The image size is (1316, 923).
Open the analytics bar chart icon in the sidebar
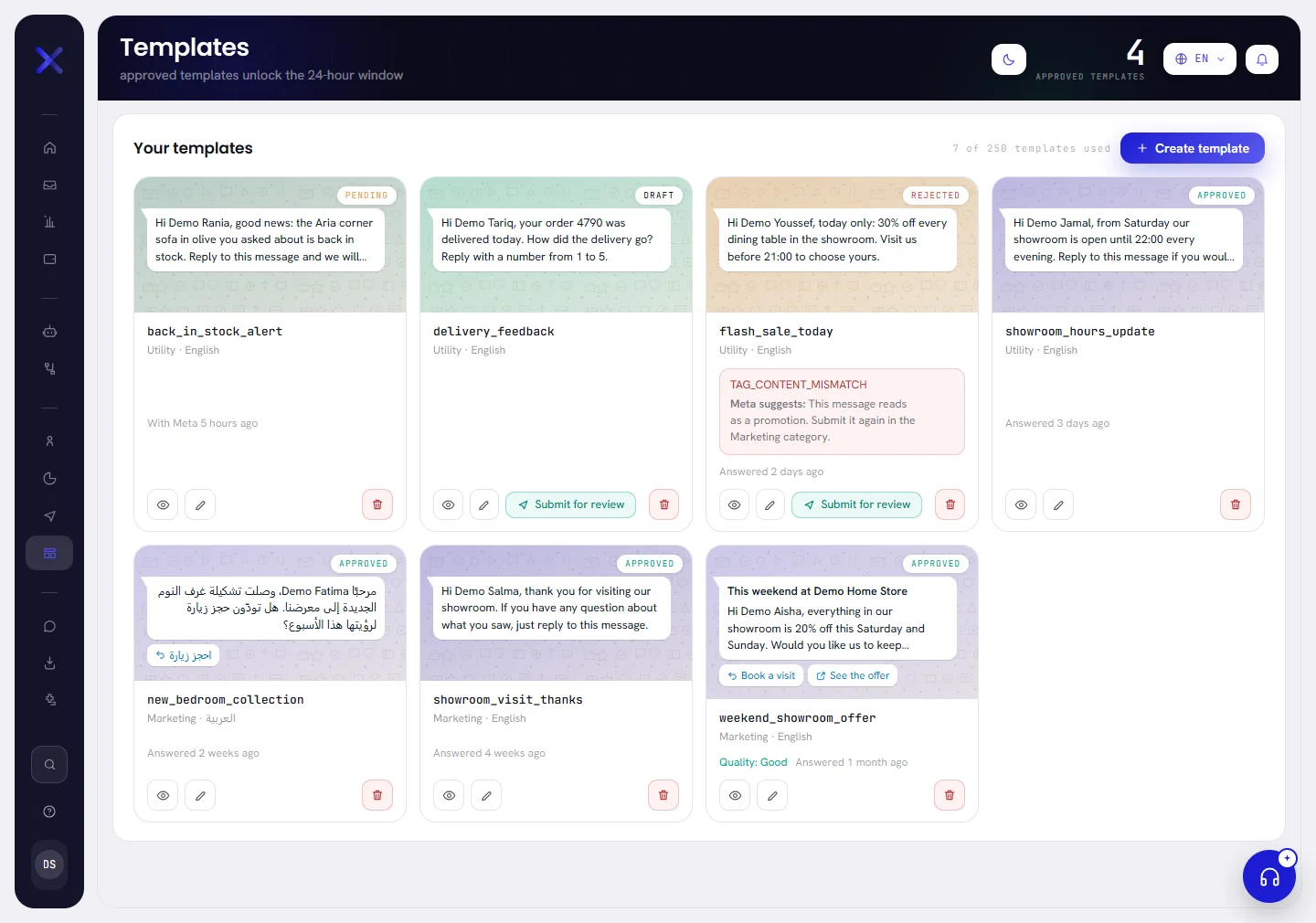click(49, 222)
